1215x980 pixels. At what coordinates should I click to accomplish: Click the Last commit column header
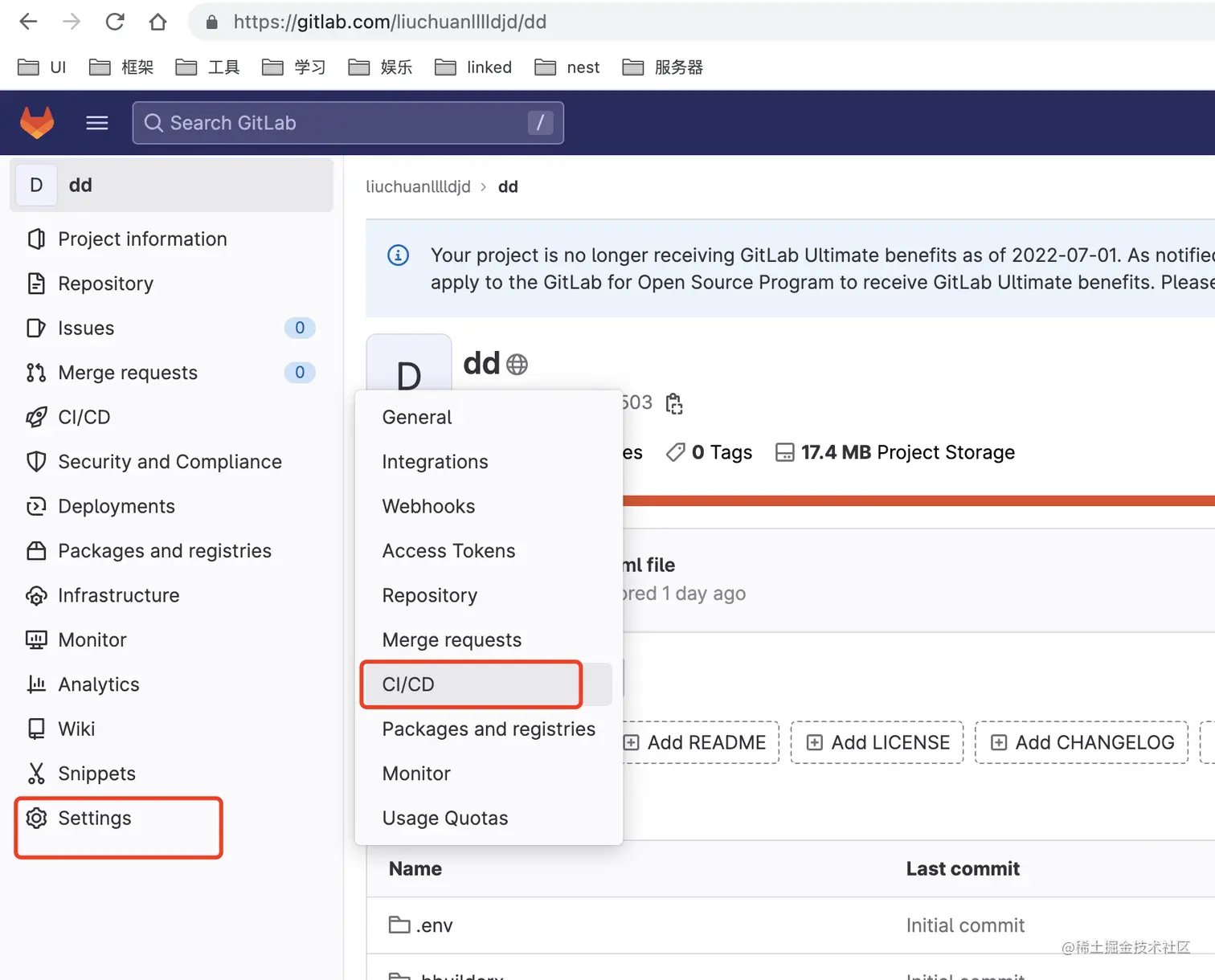(963, 868)
